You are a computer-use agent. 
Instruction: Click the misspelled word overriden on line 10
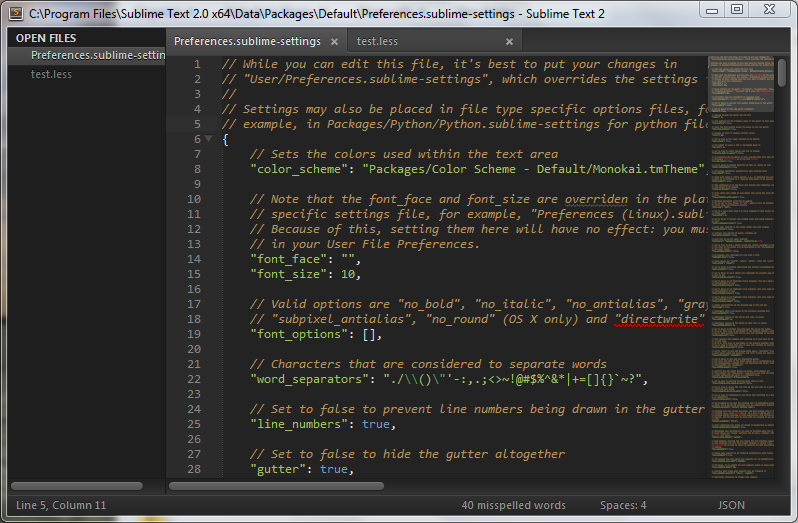click(596, 199)
